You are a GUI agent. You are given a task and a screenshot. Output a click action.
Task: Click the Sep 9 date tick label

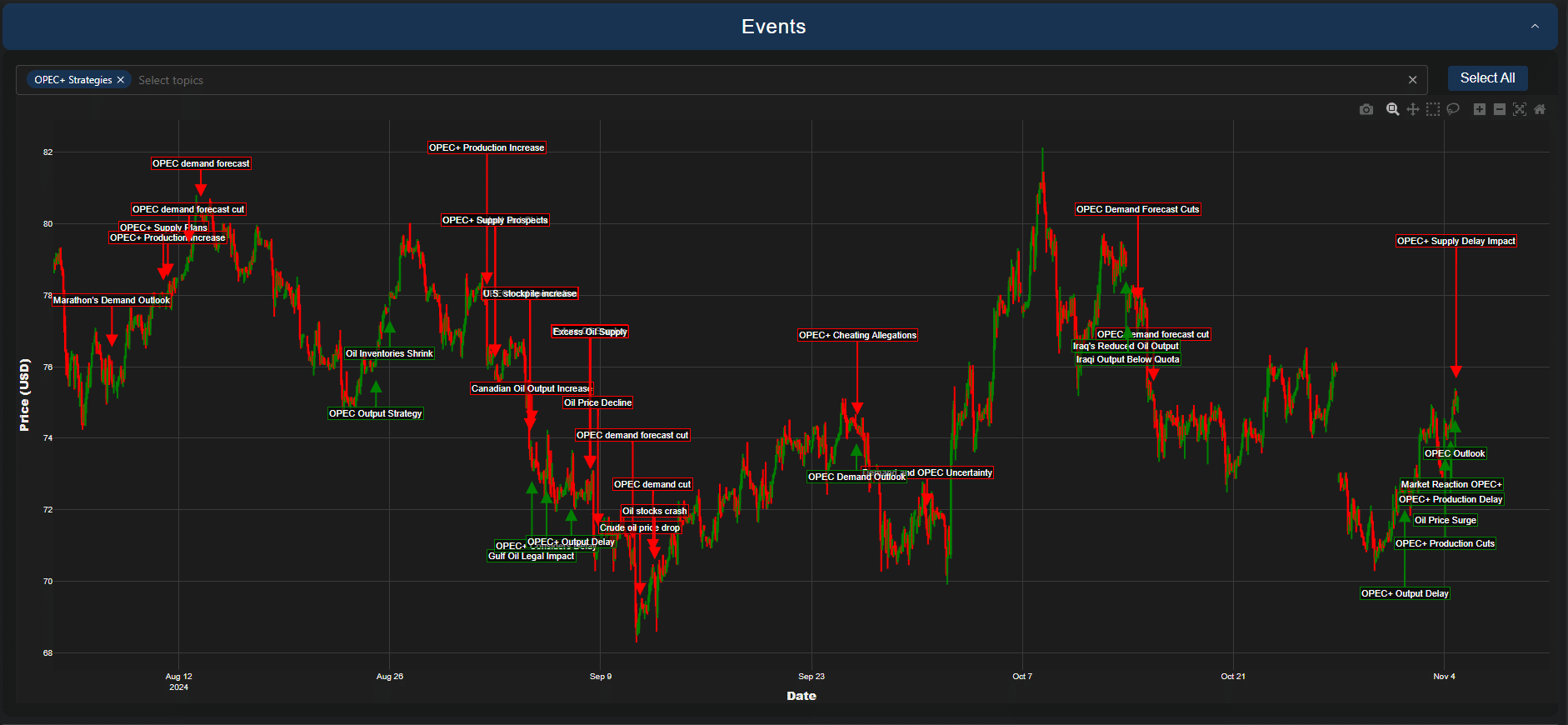point(601,676)
